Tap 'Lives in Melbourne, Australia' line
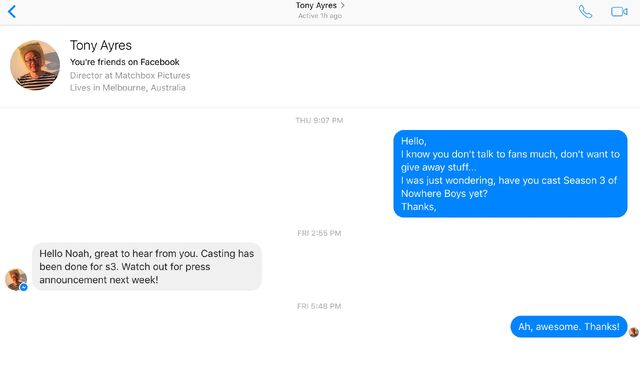This screenshot has width=640, height=391. pyautogui.click(x=127, y=88)
